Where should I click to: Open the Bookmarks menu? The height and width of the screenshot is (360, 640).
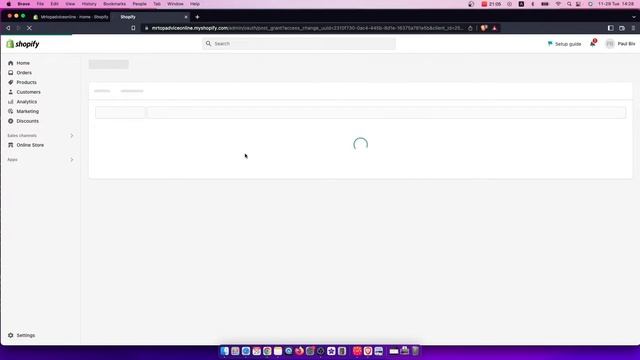click(x=114, y=4)
